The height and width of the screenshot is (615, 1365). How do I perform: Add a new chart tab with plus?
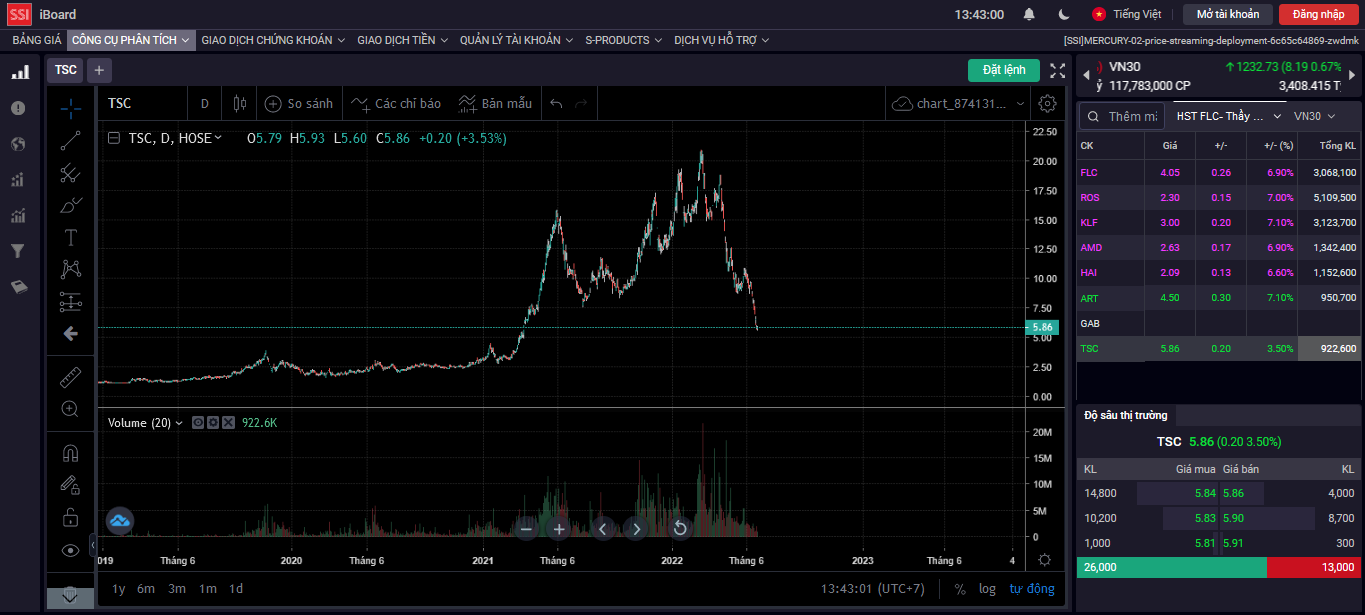click(x=99, y=70)
